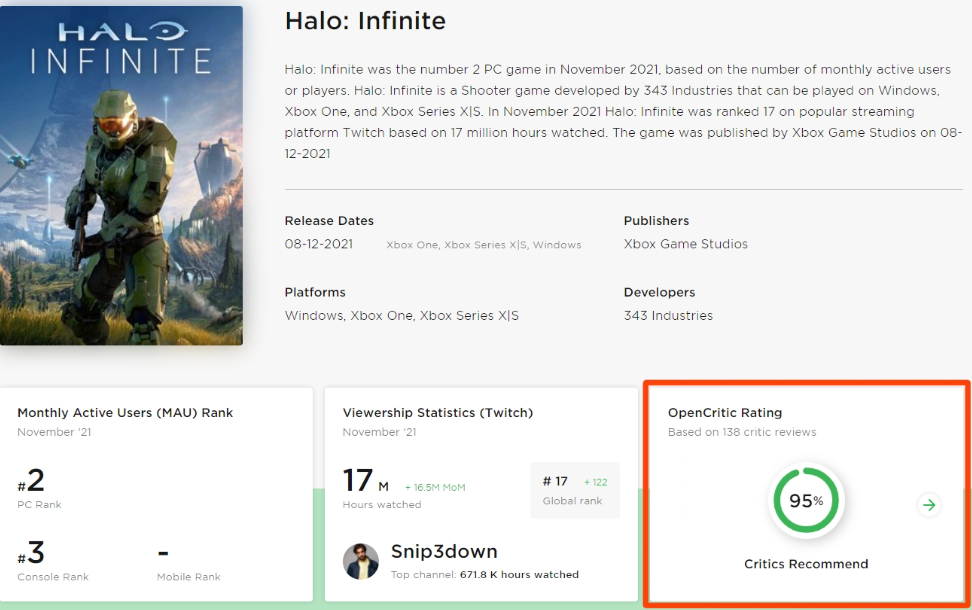The image size is (972, 610).
Task: Click the Halo: Infinite description paragraph
Action: (623, 112)
